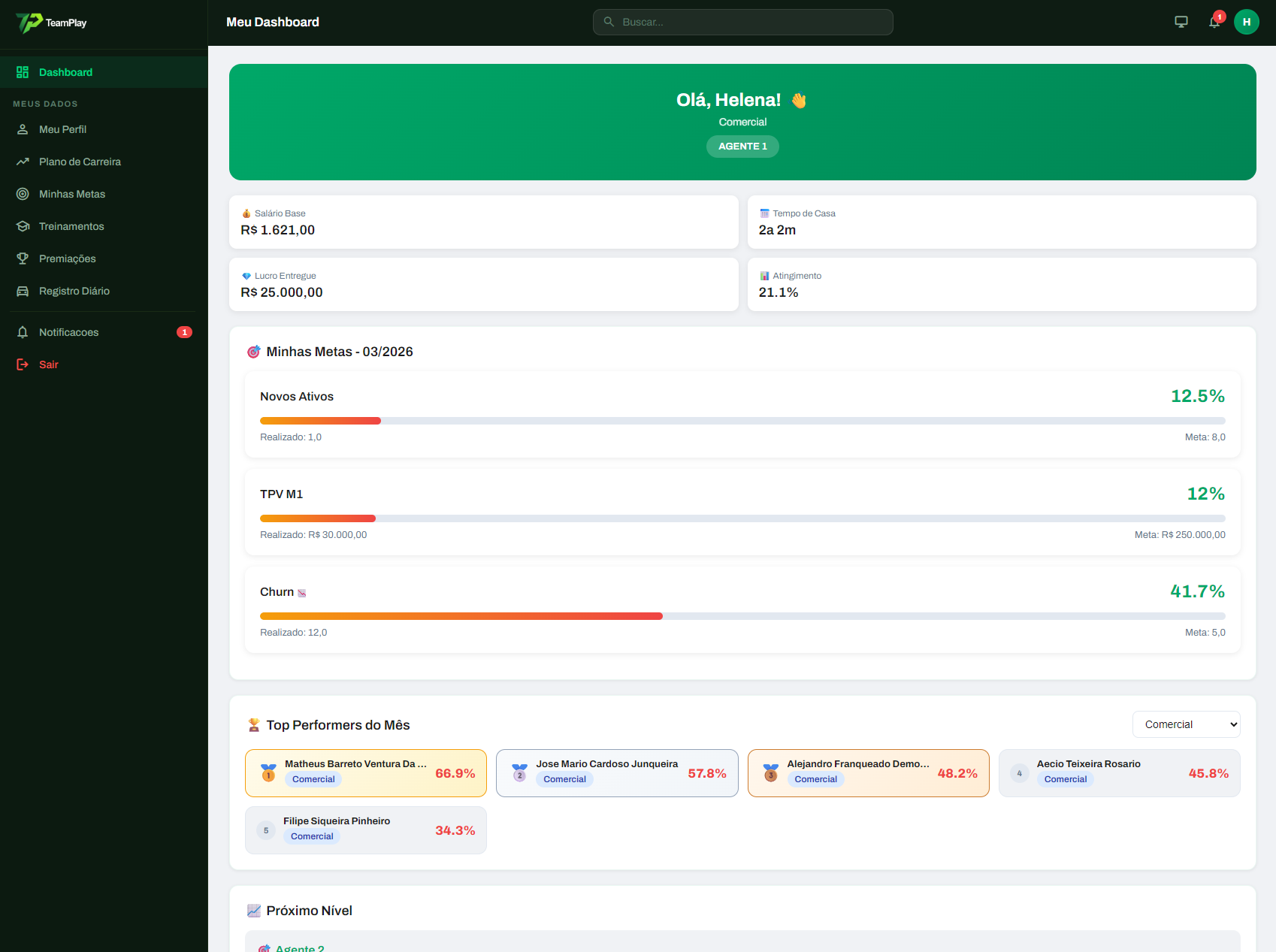Click the Top Performers trophy icon
This screenshot has height=952, width=1276.
(254, 725)
